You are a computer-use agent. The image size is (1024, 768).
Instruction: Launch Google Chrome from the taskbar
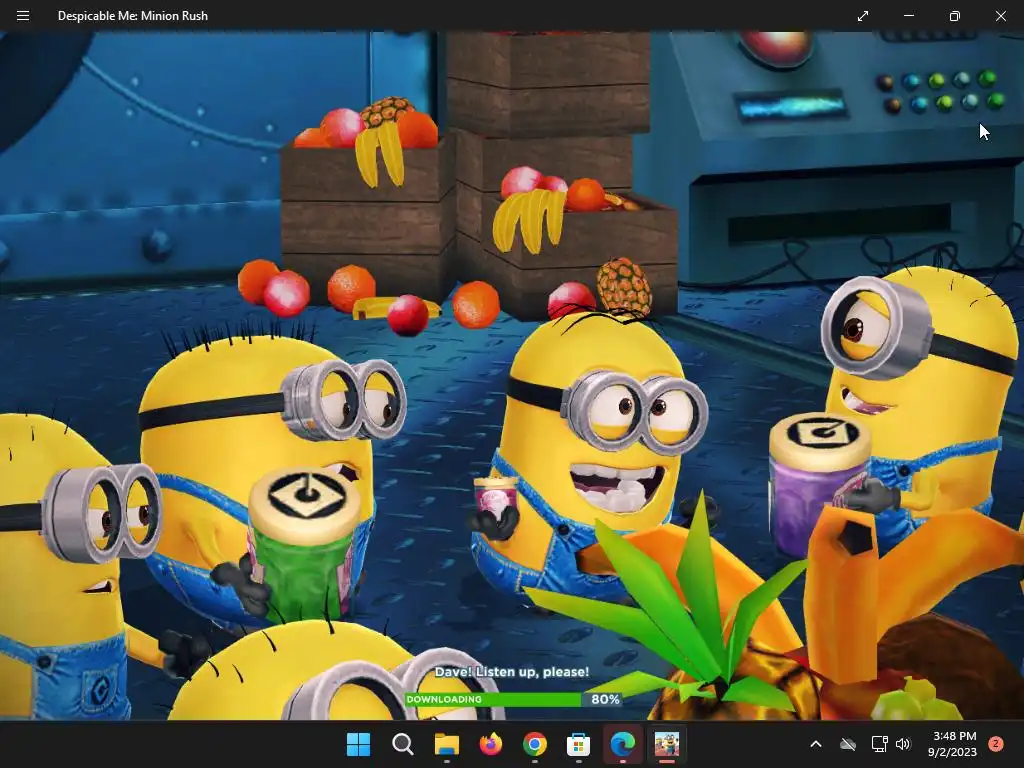tap(534, 744)
